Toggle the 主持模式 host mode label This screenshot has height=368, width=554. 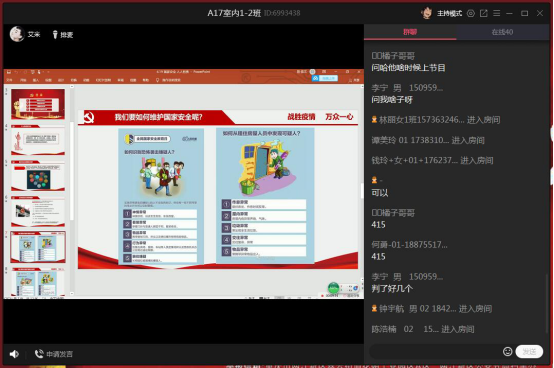pyautogui.click(x=449, y=13)
